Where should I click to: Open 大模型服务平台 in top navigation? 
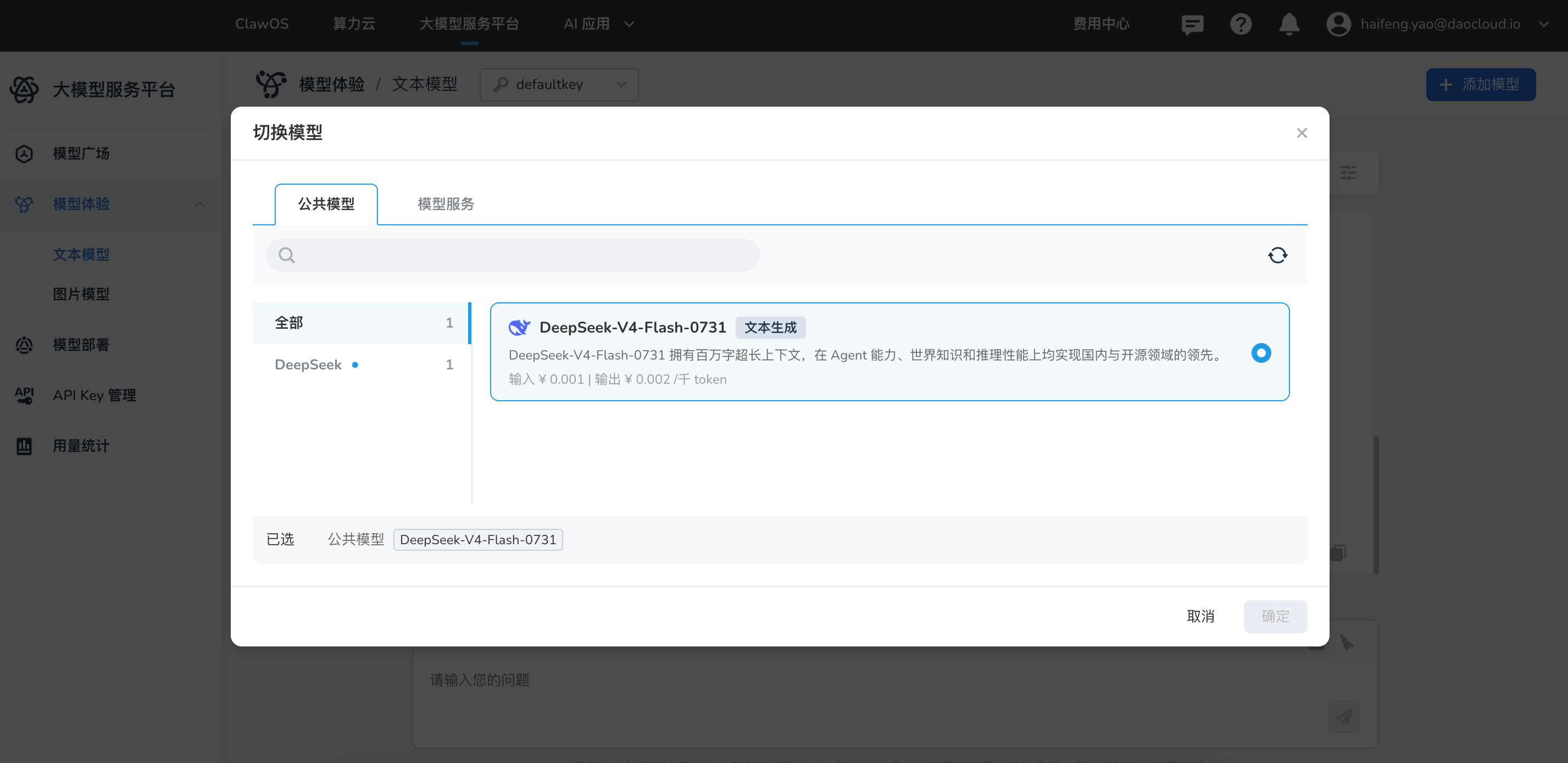469,24
